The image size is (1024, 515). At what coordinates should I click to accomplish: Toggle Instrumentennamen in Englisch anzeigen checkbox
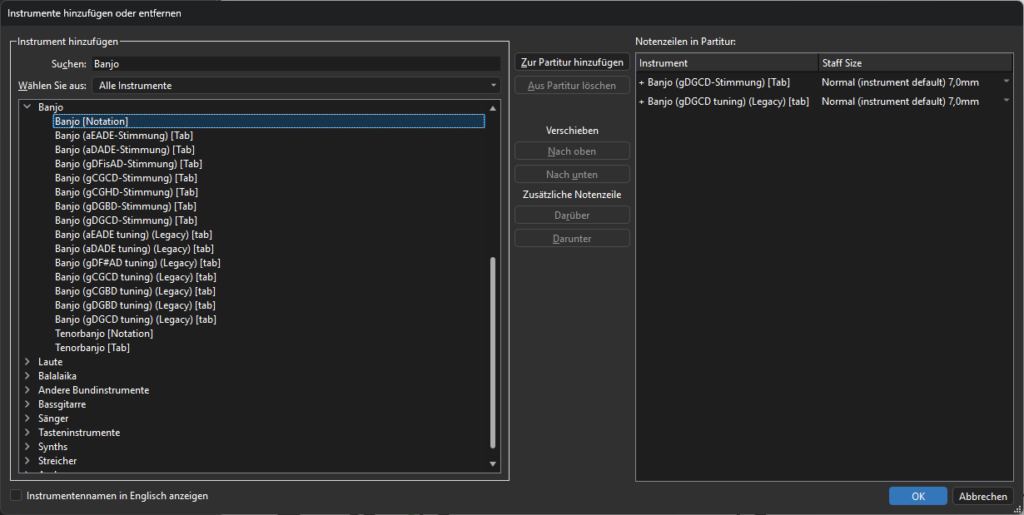tap(16, 495)
